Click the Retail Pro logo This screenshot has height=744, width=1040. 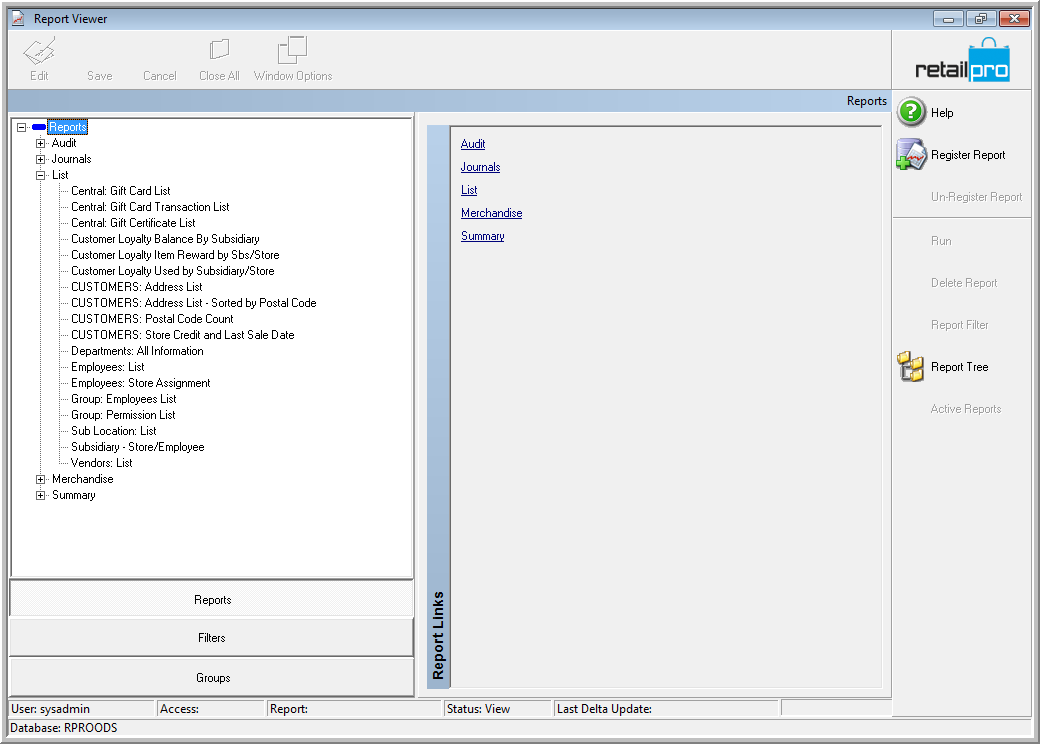pos(962,60)
